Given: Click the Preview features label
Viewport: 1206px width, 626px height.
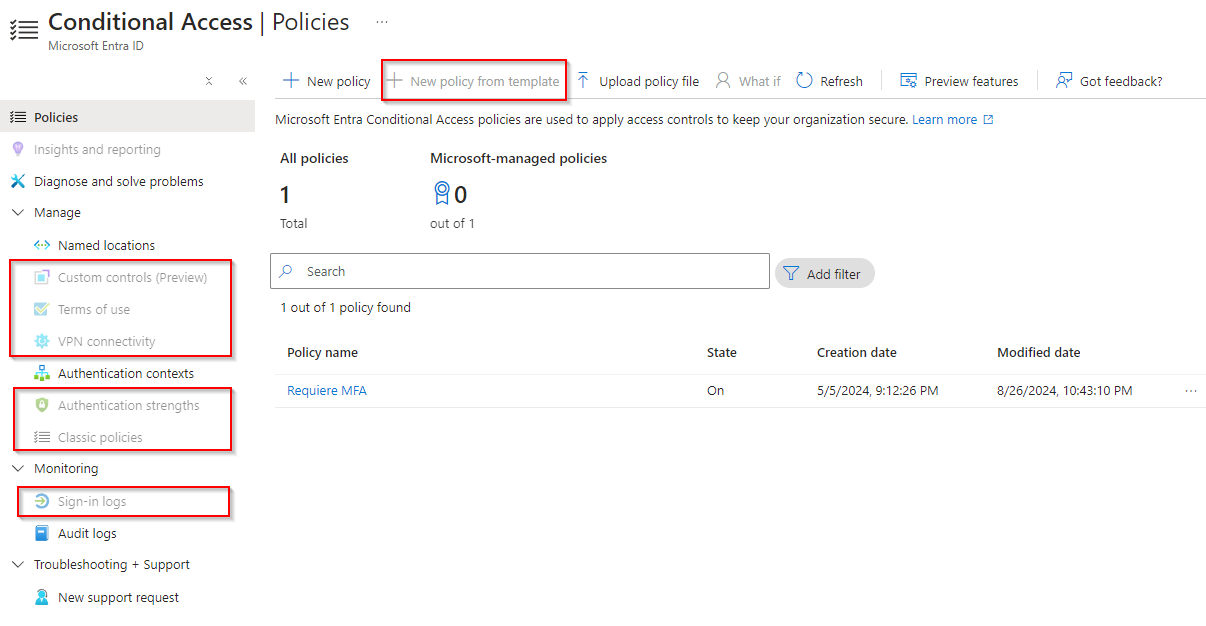Looking at the screenshot, I should 971,81.
